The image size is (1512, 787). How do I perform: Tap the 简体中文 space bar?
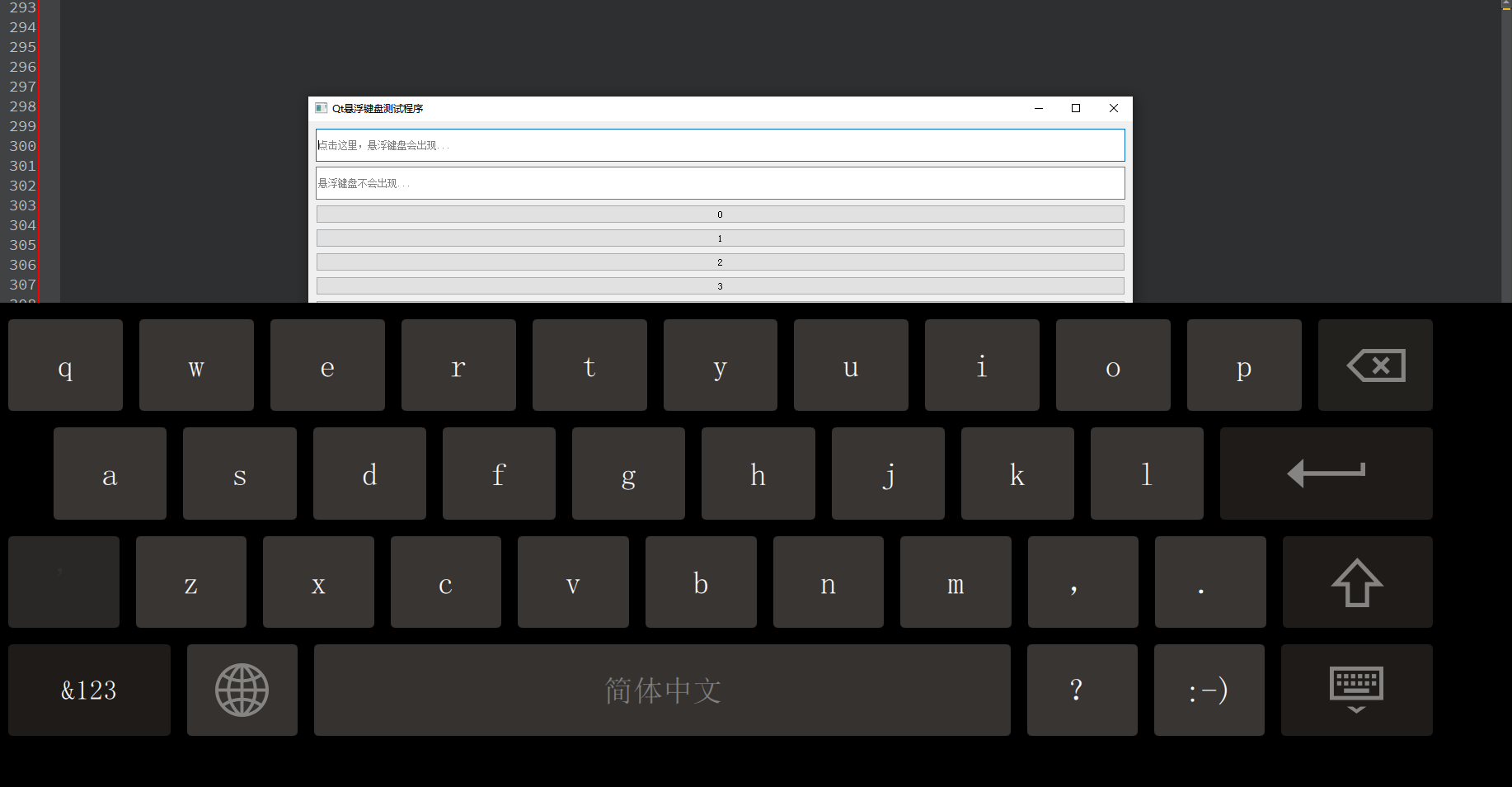(x=662, y=690)
